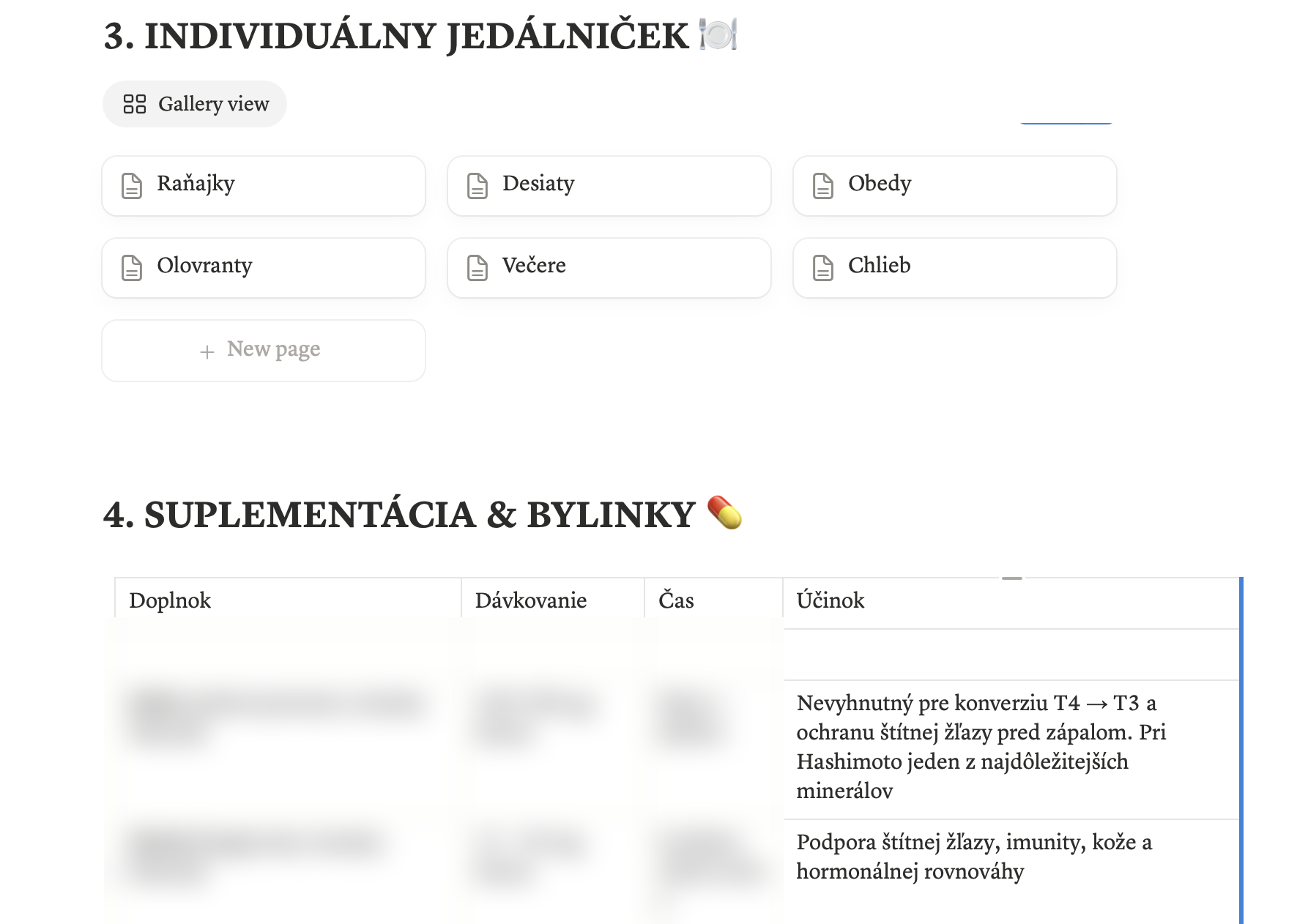Open the Večere page card
This screenshot has width=1308, height=924.
pos(609,268)
